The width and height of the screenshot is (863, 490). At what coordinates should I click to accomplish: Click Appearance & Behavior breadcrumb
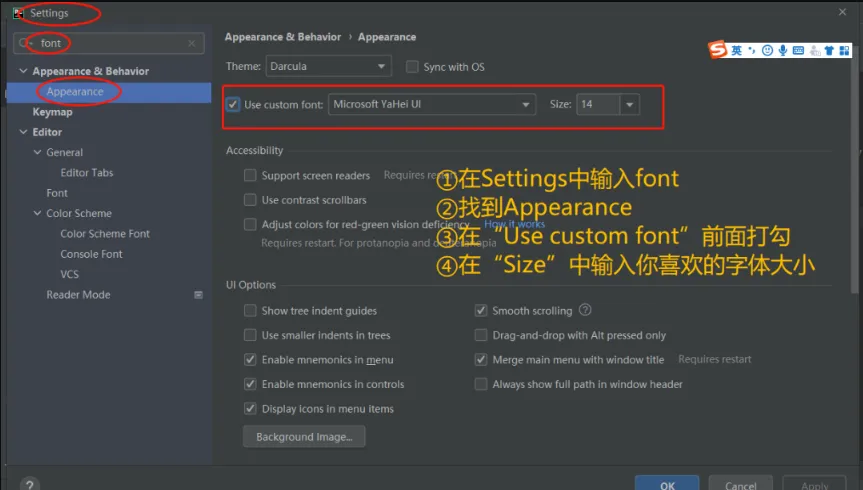283,37
